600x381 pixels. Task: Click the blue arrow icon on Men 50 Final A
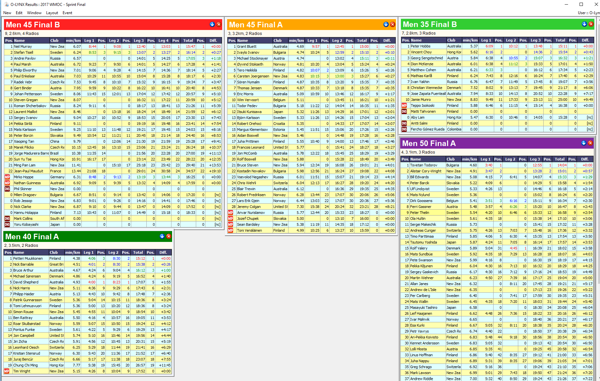click(x=584, y=143)
